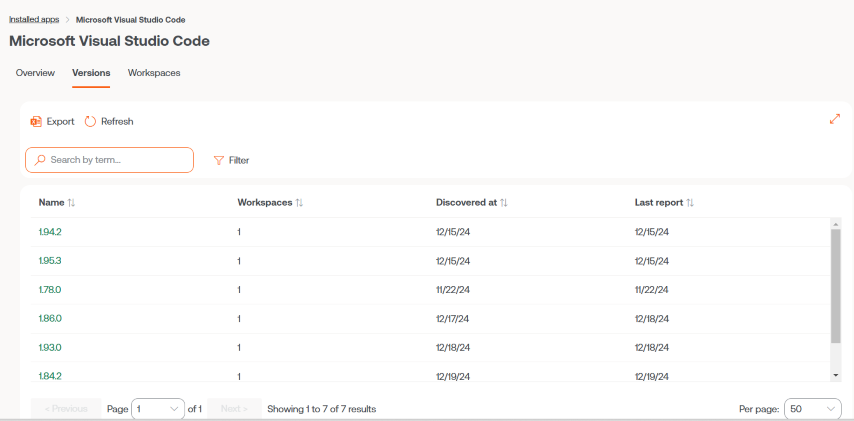Open the Workspaces tab

click(x=154, y=72)
